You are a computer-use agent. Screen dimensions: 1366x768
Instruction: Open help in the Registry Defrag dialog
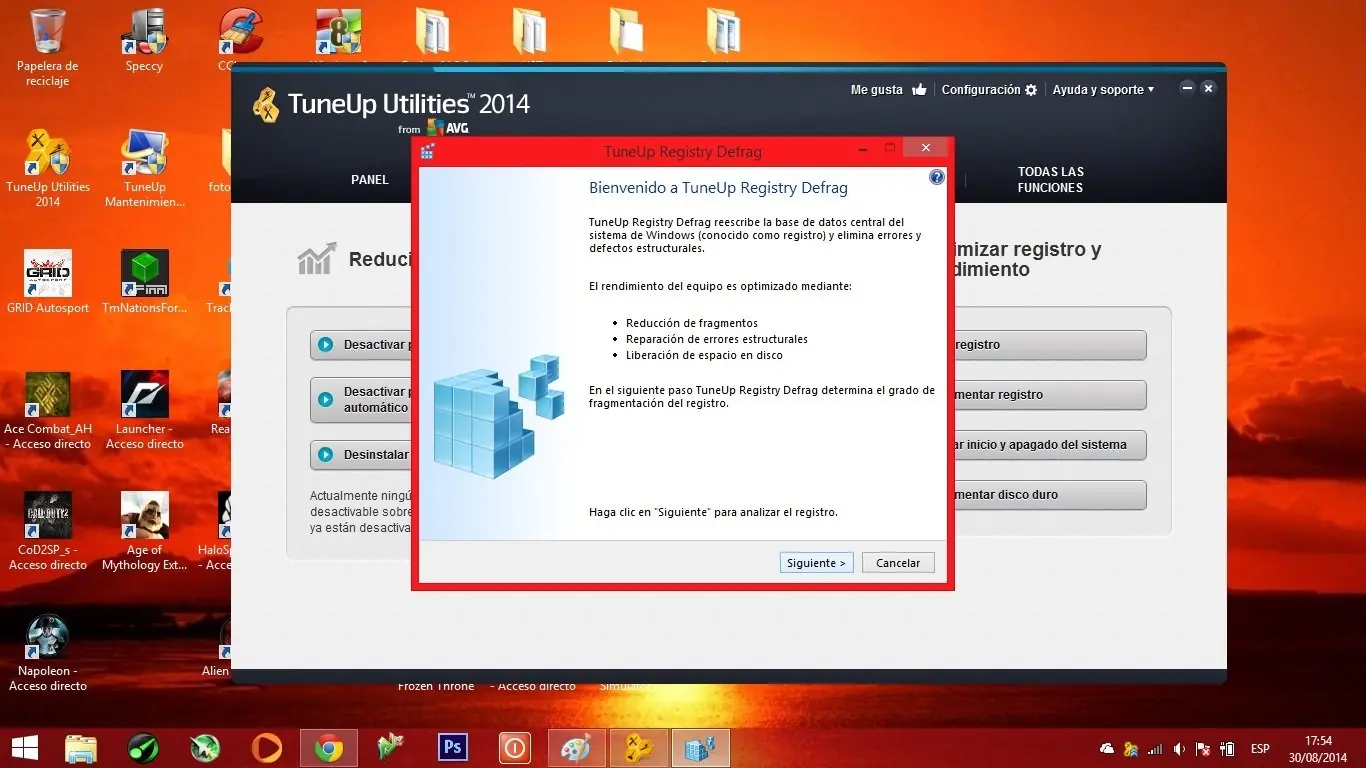937,177
